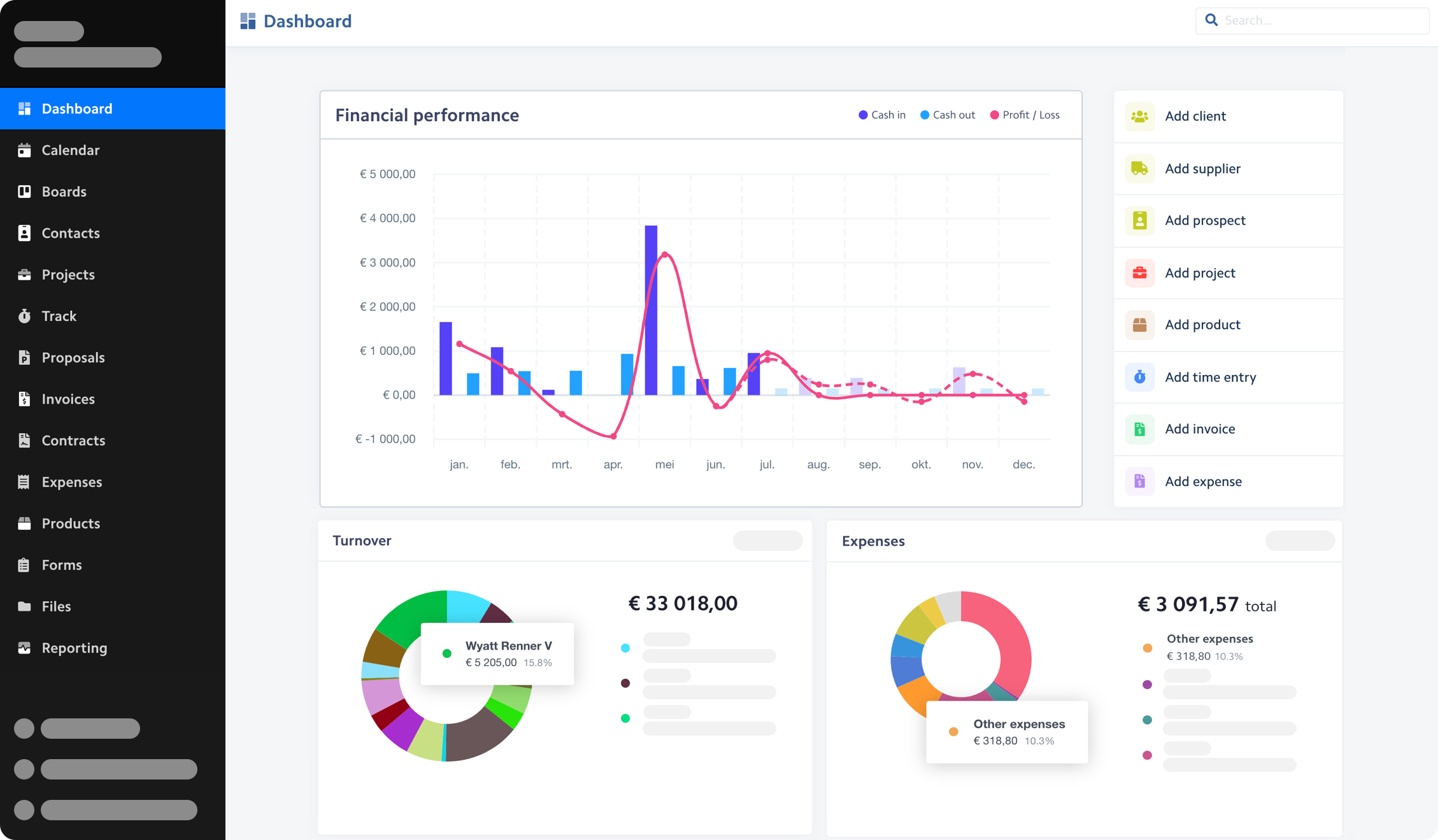Image resolution: width=1438 pixels, height=840 pixels.
Task: Open the Turnover card options control
Action: click(767, 540)
